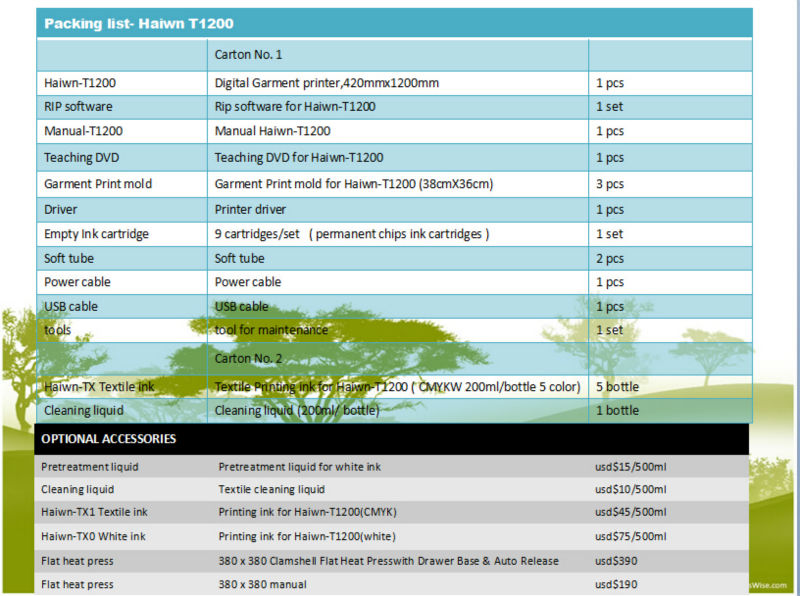Select the '1 pcs' quantity for Printer driver

[x=610, y=209]
